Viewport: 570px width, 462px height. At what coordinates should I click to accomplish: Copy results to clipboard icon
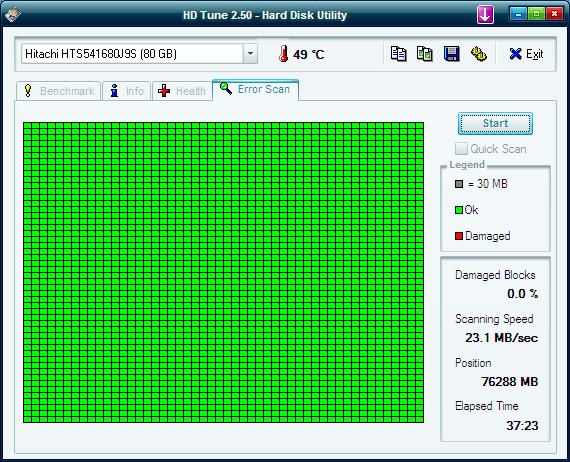coord(398,54)
